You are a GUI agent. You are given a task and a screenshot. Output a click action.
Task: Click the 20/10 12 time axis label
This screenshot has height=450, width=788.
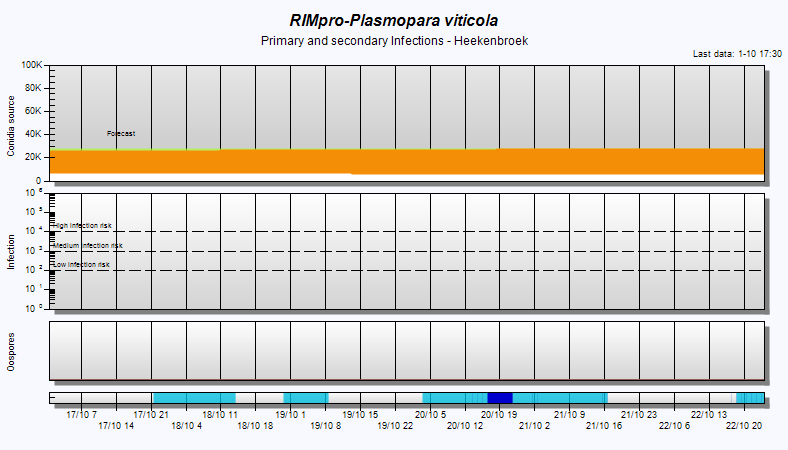click(465, 426)
